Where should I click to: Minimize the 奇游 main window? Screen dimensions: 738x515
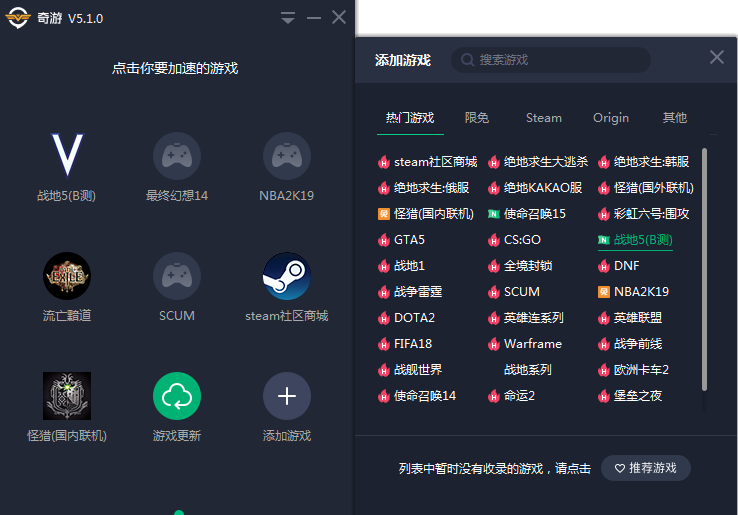pyautogui.click(x=313, y=18)
